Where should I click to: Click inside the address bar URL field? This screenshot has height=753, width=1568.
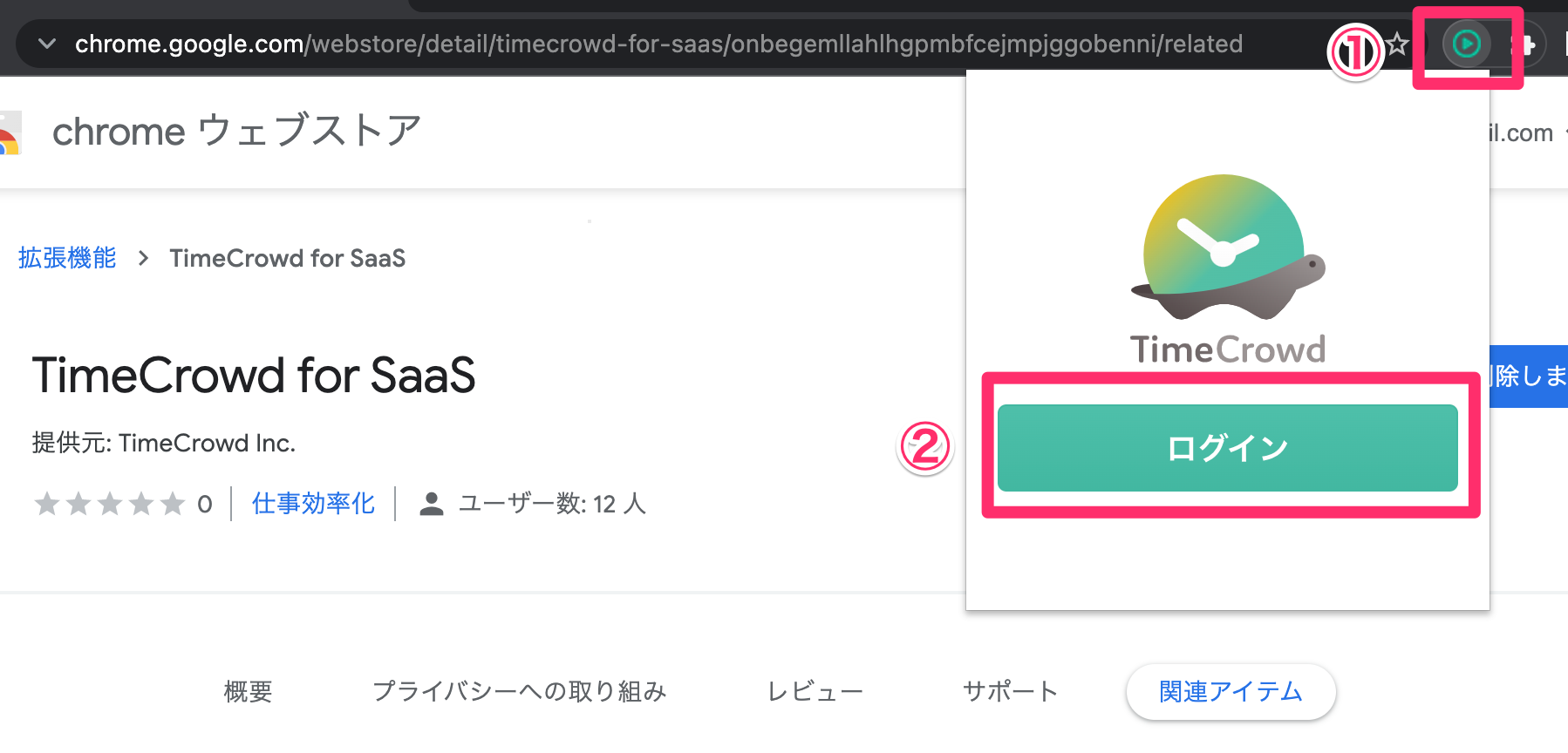pyautogui.click(x=610, y=44)
